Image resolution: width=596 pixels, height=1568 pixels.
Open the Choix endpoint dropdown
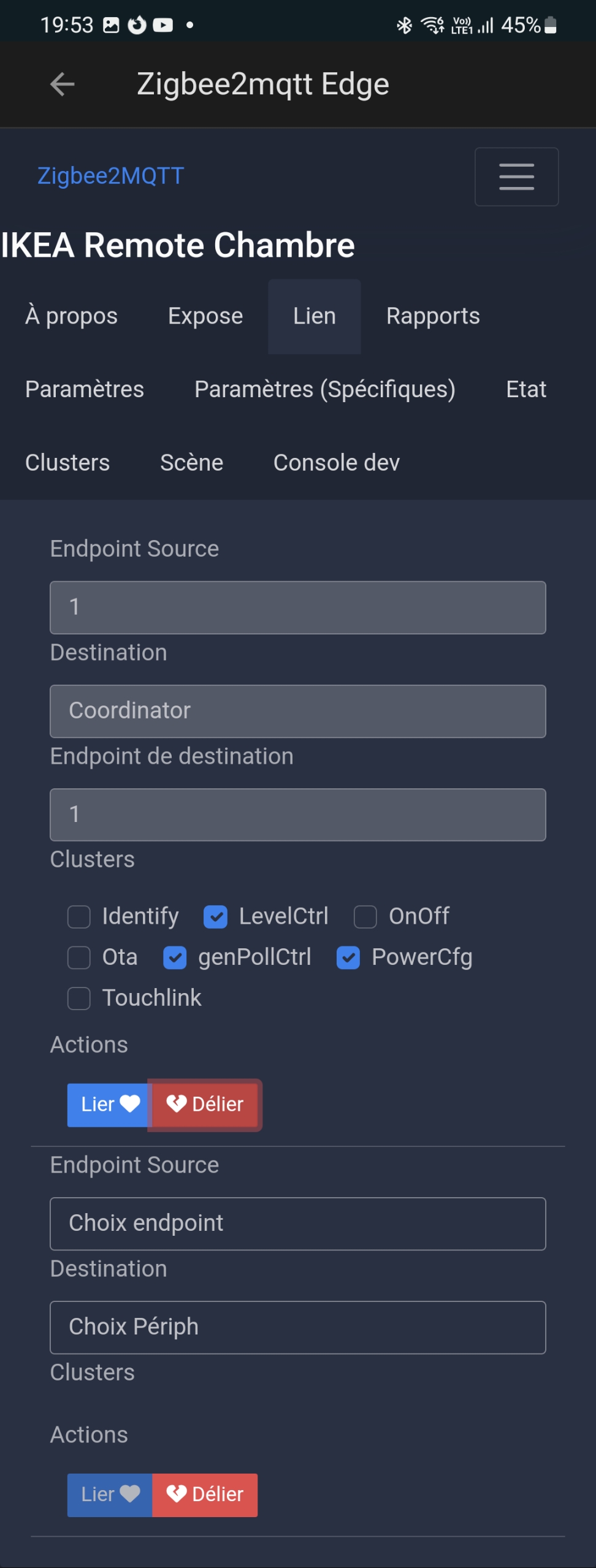tap(298, 1224)
